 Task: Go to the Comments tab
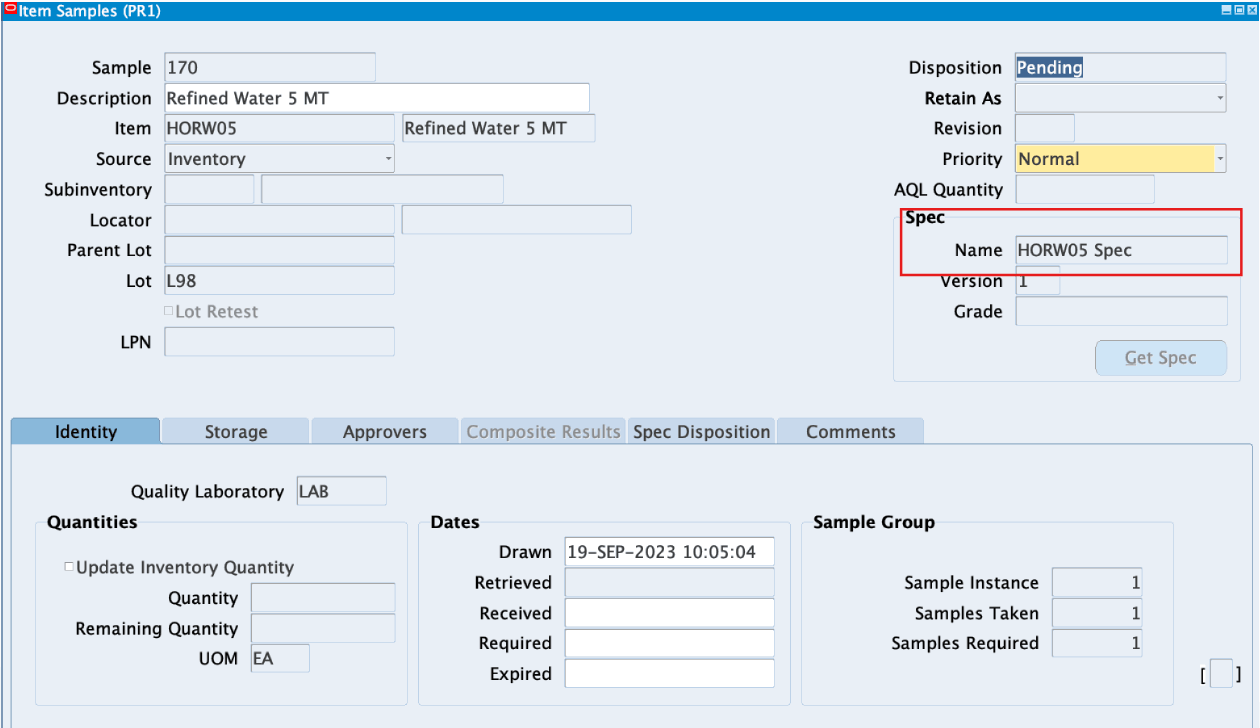851,432
